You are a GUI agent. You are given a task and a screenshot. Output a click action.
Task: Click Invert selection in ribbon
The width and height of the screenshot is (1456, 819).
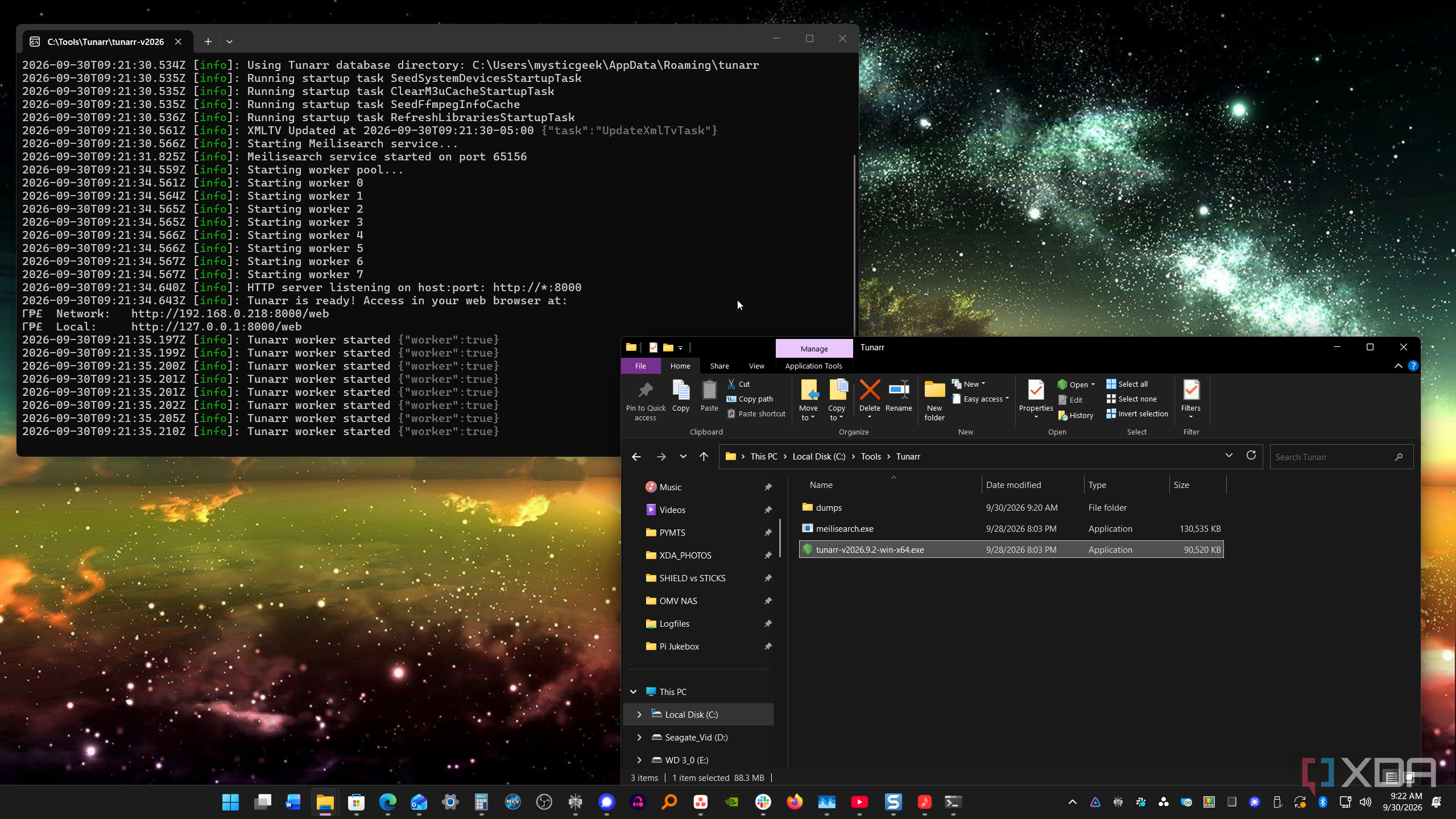pyautogui.click(x=1137, y=414)
